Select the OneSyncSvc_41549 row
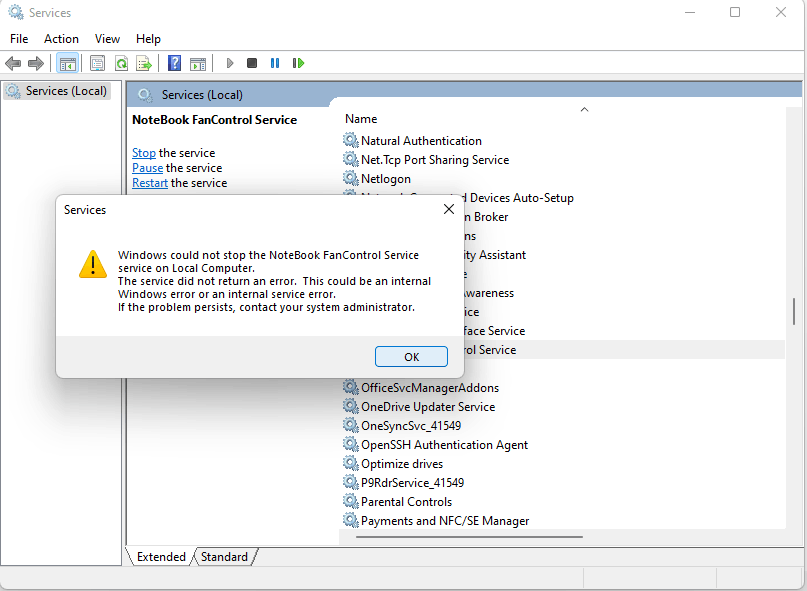The width and height of the screenshot is (807, 591). (562, 426)
